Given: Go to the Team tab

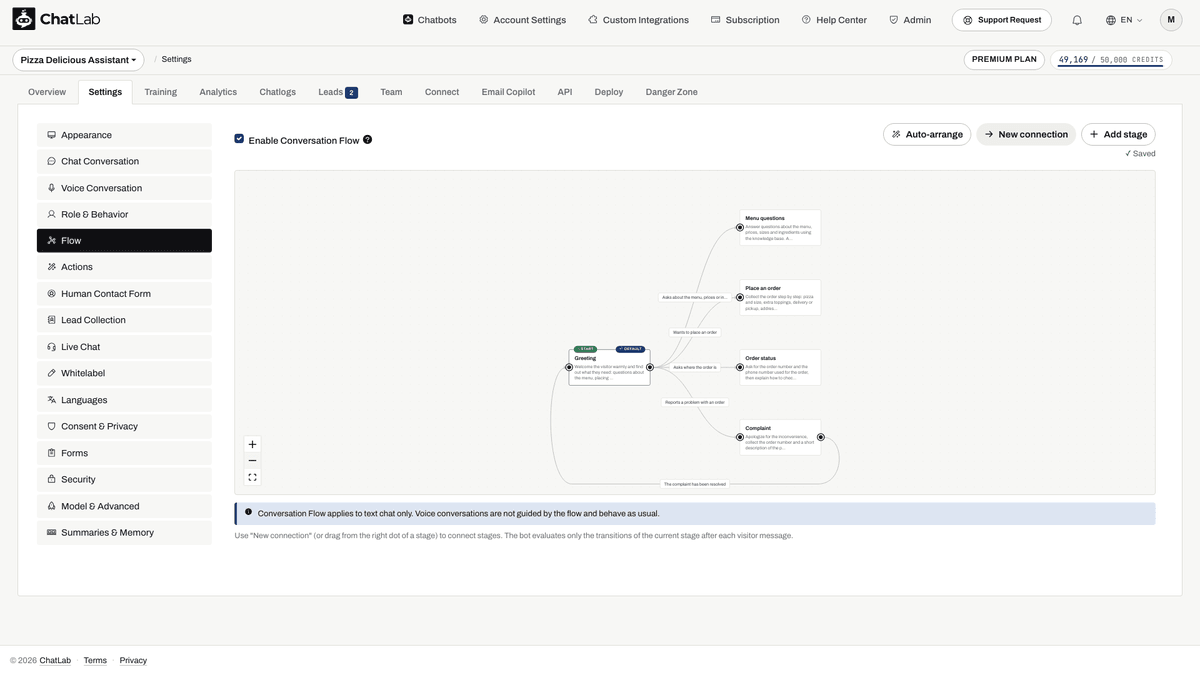Looking at the screenshot, I should click(x=391, y=92).
